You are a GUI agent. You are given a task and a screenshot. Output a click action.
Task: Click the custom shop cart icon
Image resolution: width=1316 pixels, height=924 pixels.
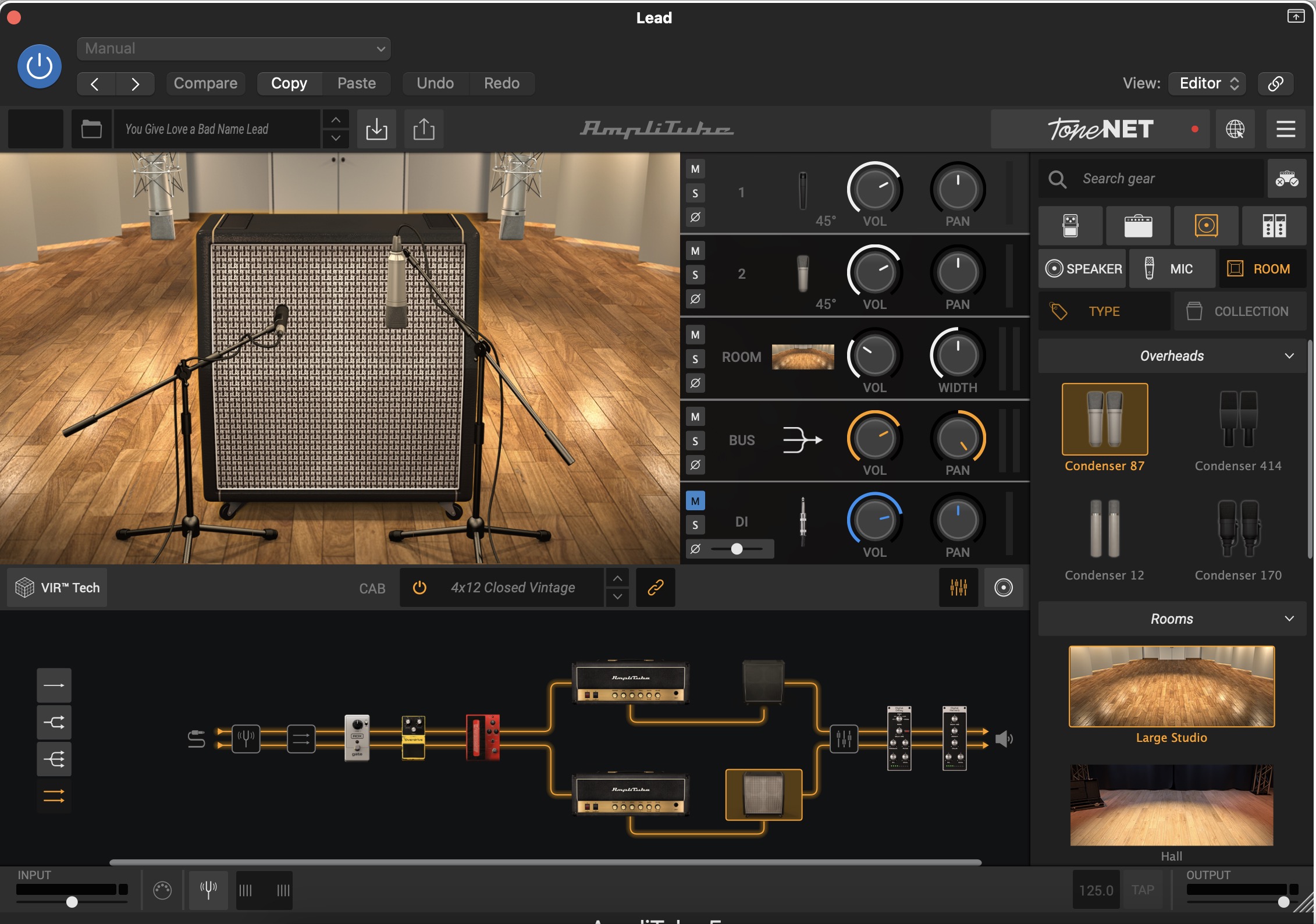1286,179
